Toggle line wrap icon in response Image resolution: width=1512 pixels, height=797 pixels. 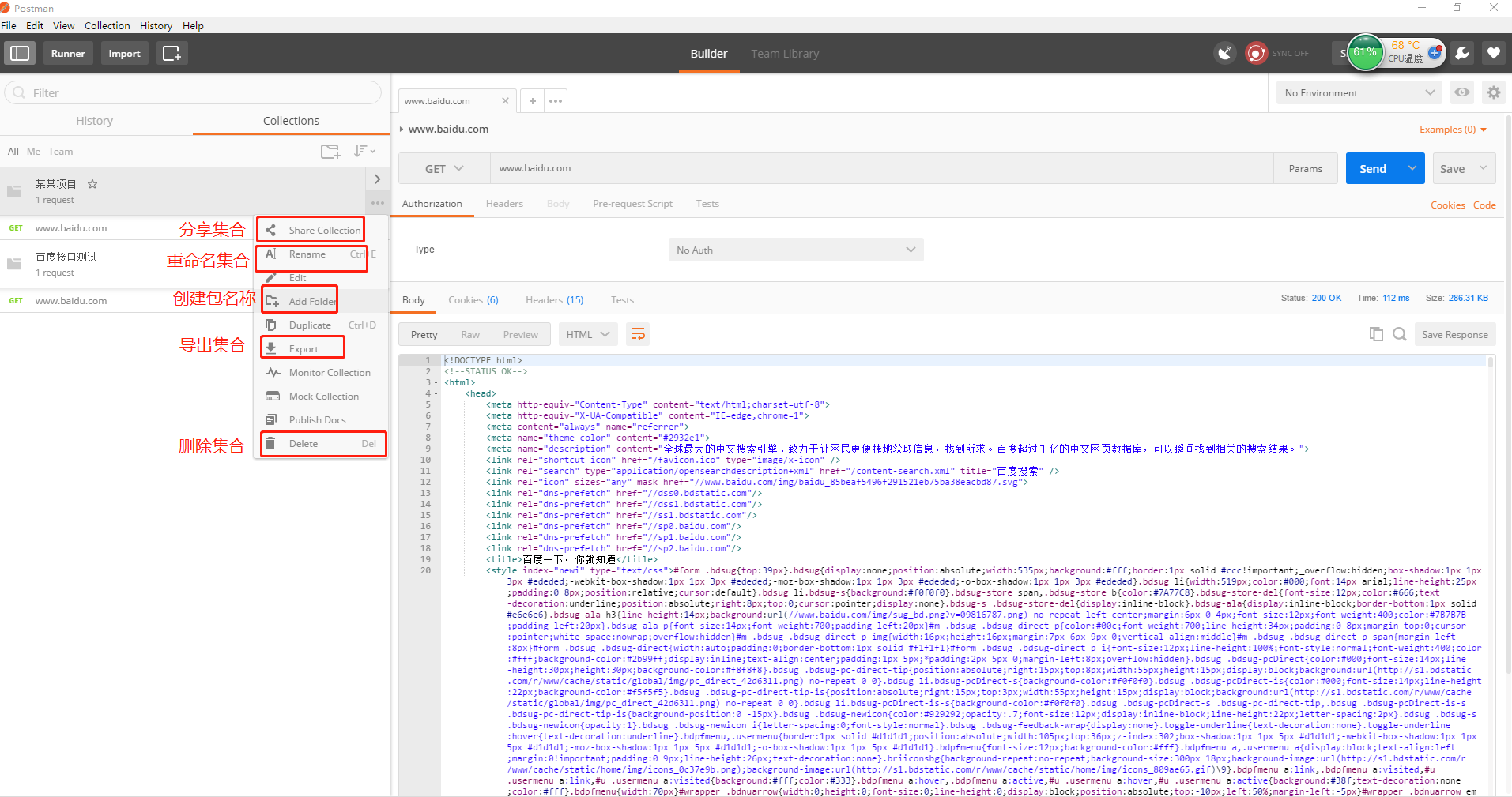click(x=637, y=334)
